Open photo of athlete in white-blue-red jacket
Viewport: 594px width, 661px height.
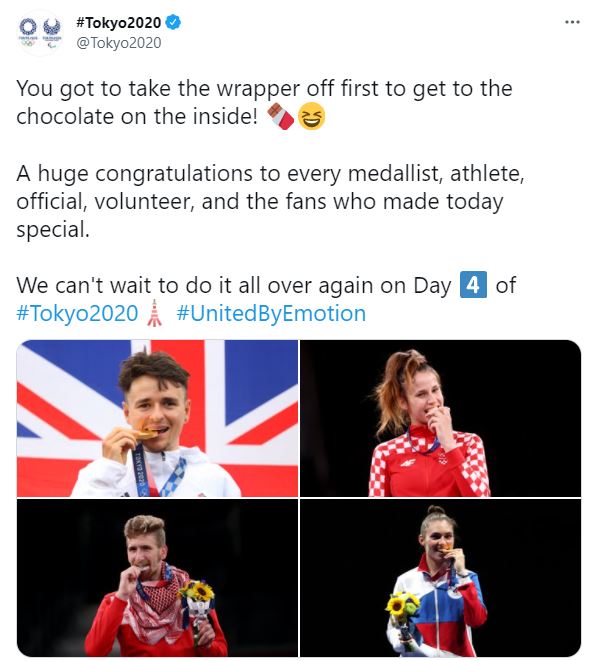click(x=440, y=578)
